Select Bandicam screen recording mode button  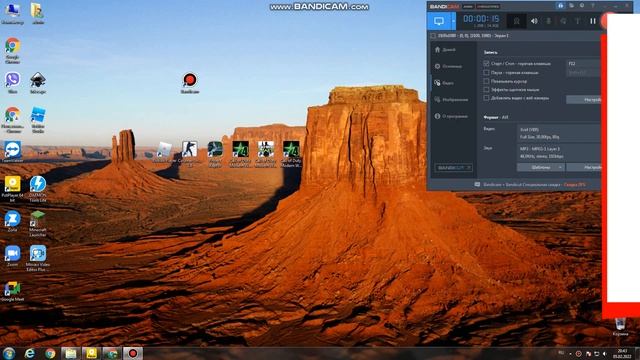pos(439,21)
